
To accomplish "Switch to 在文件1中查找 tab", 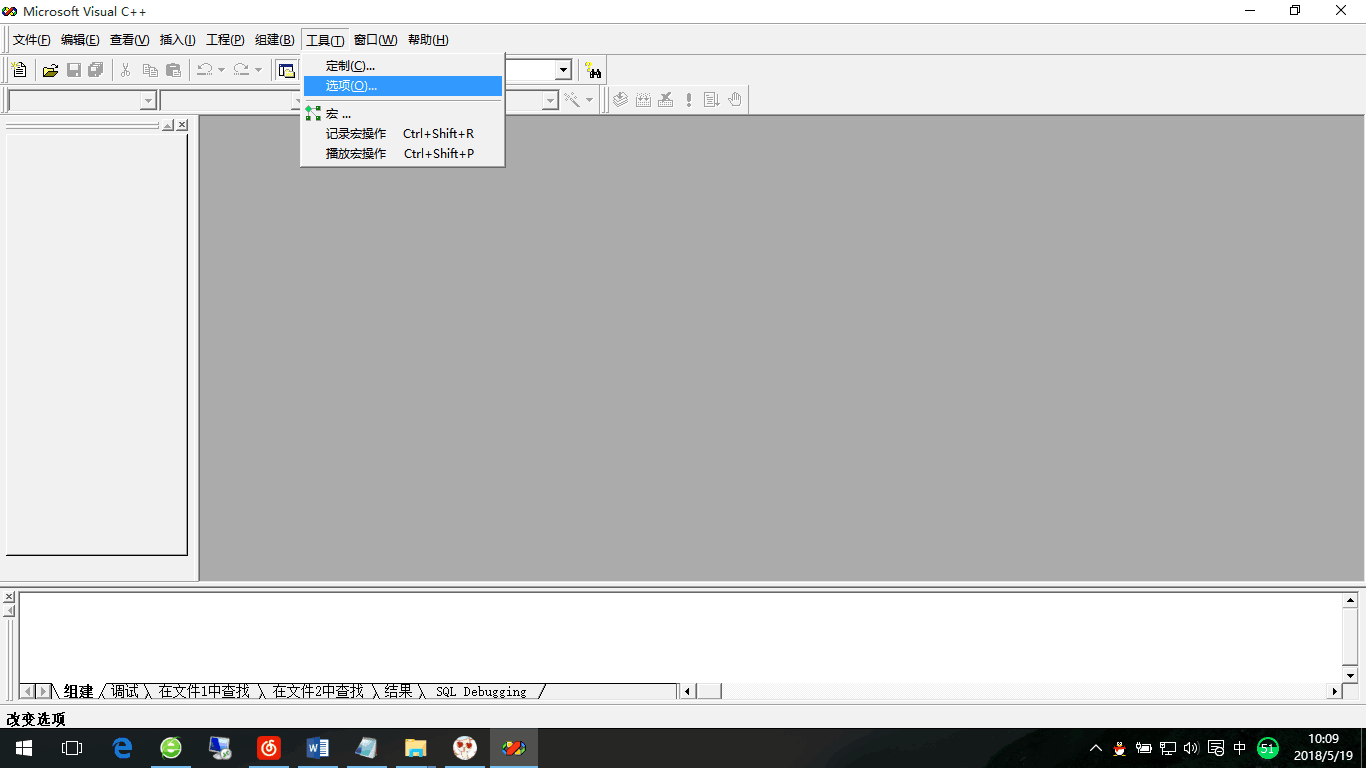I will (x=204, y=691).
